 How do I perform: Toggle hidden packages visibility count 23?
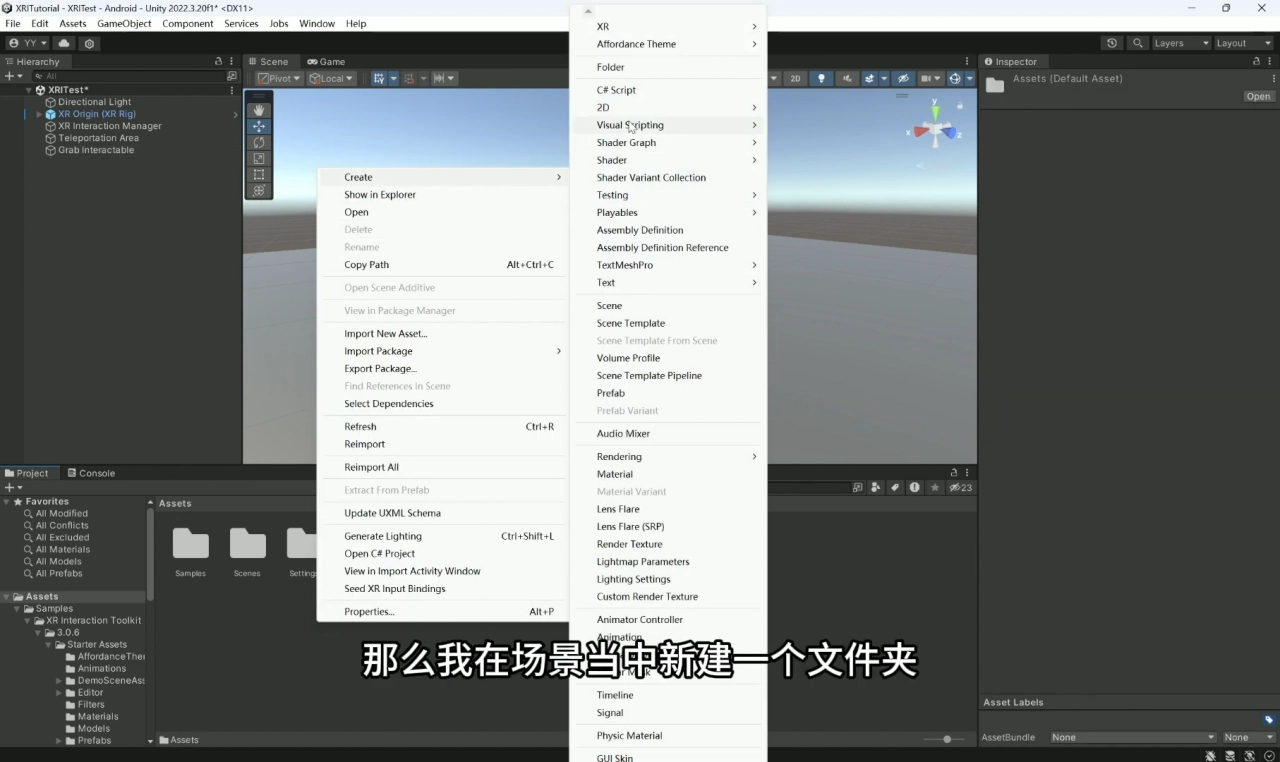pyautogui.click(x=960, y=487)
